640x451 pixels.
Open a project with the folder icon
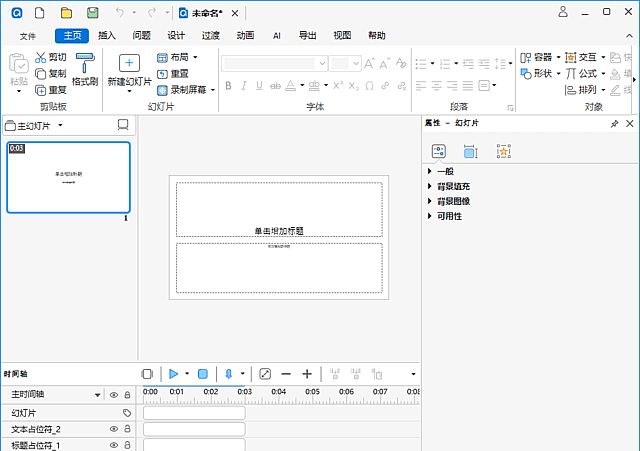tap(66, 13)
